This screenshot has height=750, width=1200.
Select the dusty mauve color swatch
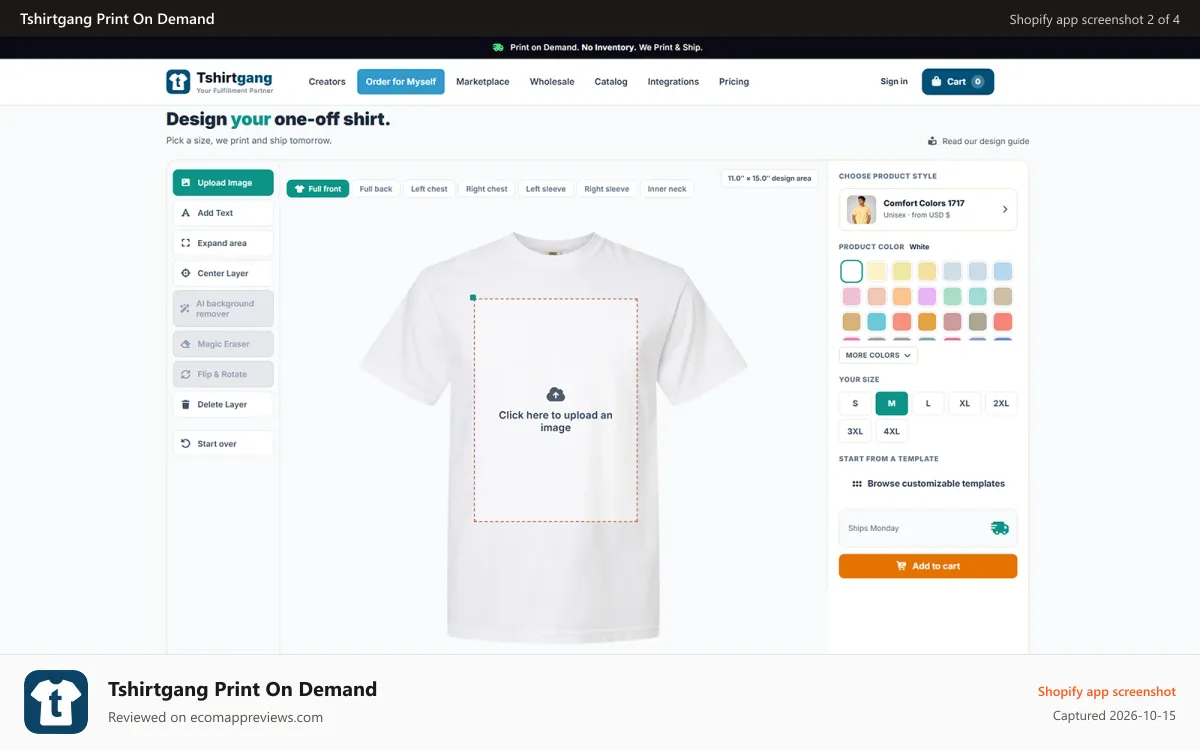pyautogui.click(x=952, y=322)
